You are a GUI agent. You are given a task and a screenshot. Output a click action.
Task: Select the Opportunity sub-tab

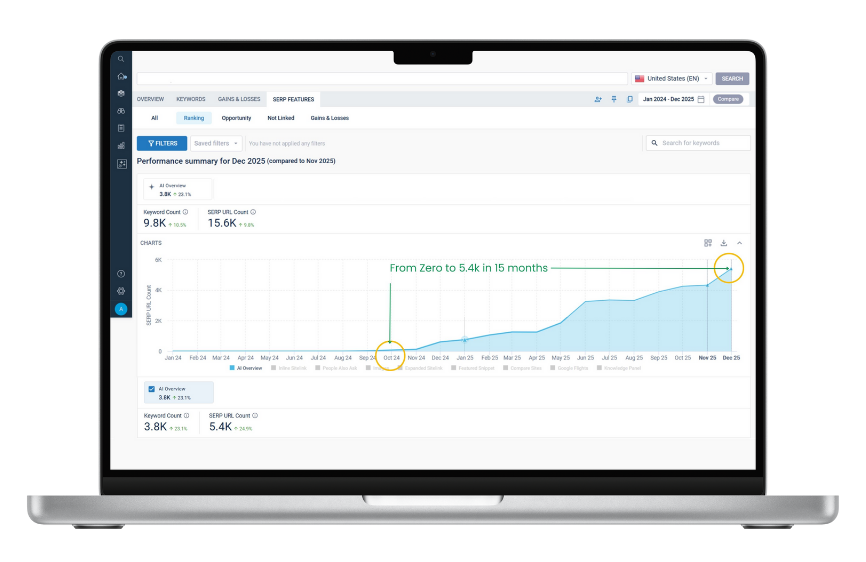click(x=236, y=118)
